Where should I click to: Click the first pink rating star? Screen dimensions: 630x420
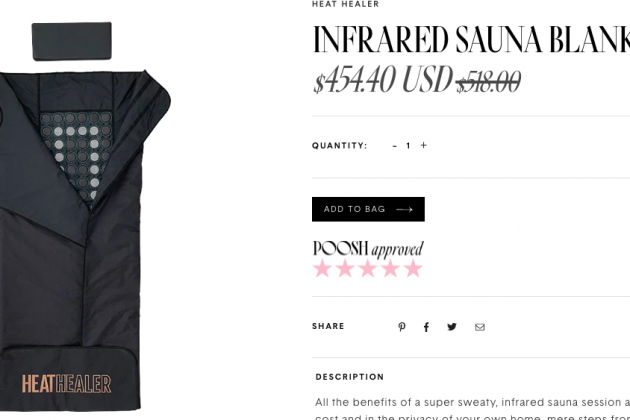(322, 268)
